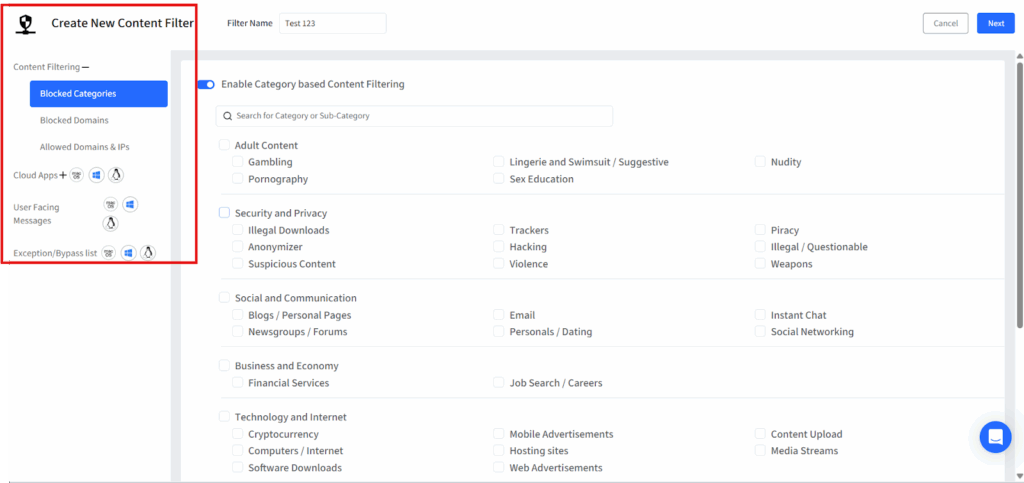Click the Linux icon beside Cloud Apps

click(x=116, y=175)
